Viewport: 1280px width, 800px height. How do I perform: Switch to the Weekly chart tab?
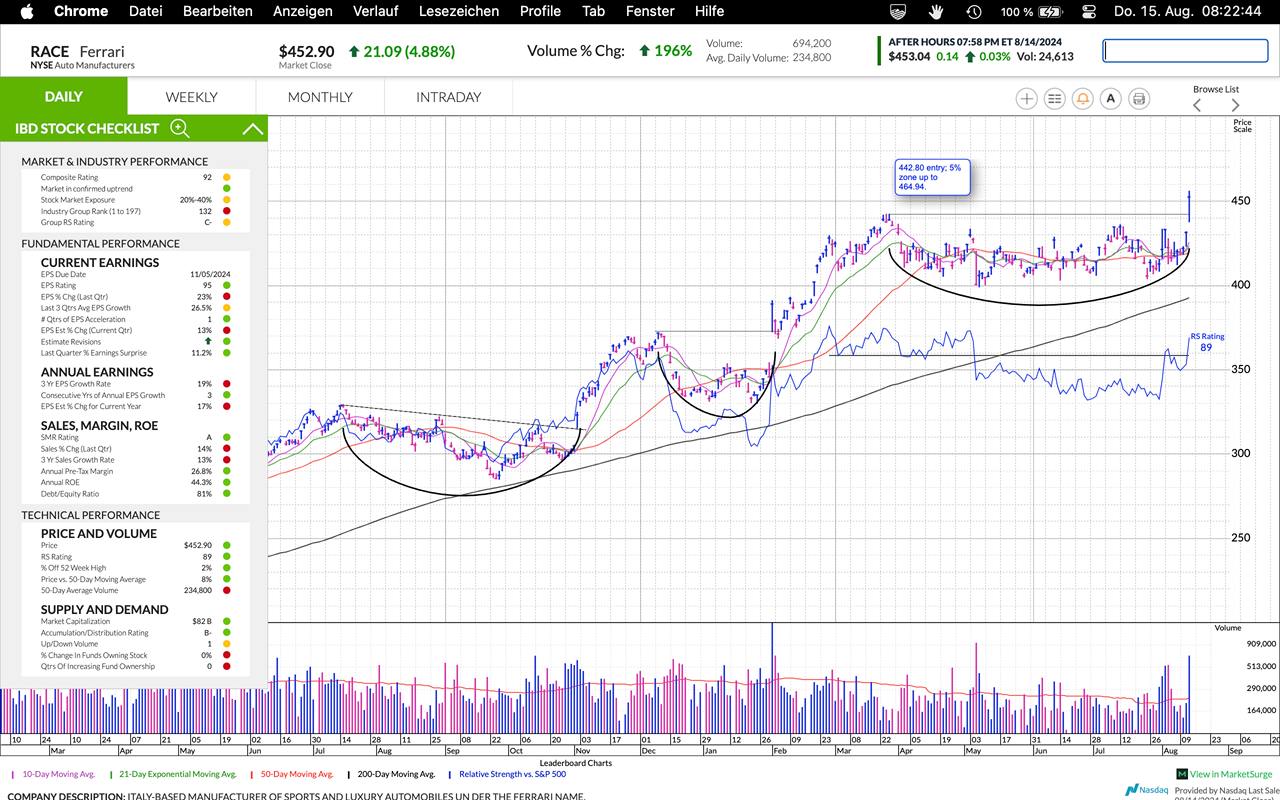click(x=191, y=97)
